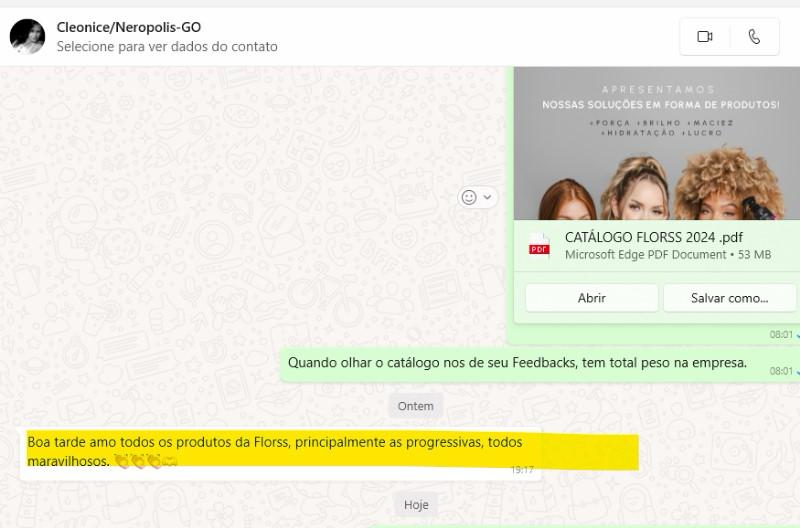Expand the chevron beside the emoji reaction
The height and width of the screenshot is (528, 800).
tap(487, 197)
